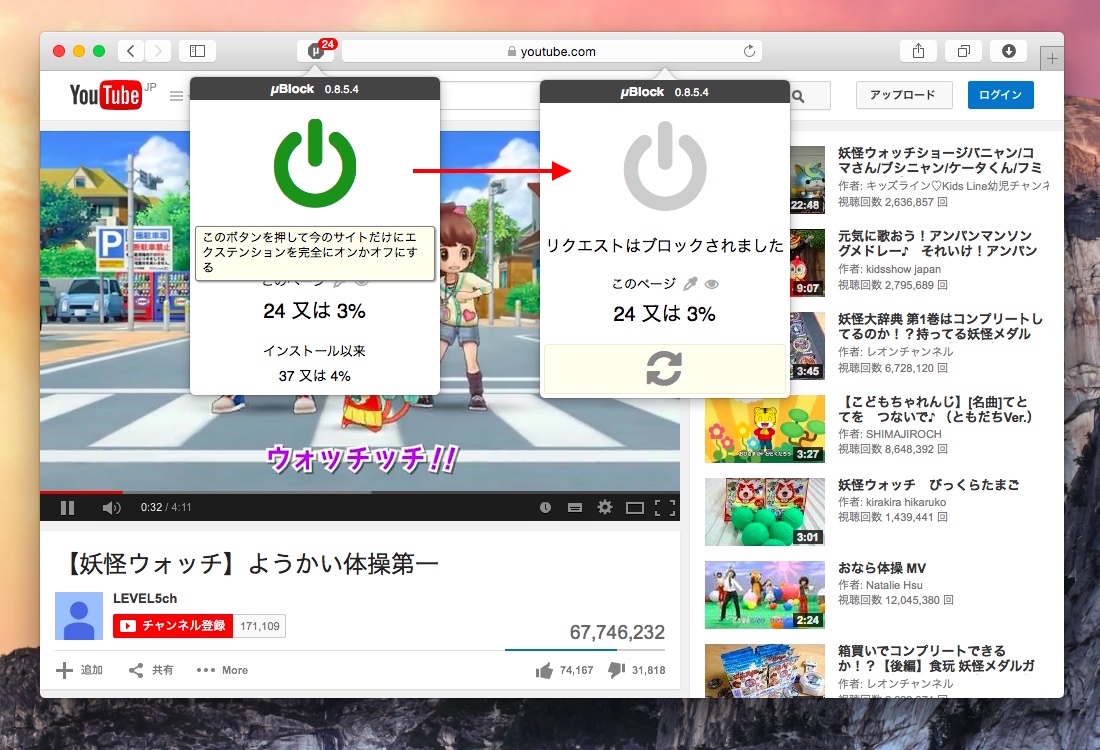1100x750 pixels.
Task: Open the µBlock toolbar icon showing 24
Action: tap(315, 51)
